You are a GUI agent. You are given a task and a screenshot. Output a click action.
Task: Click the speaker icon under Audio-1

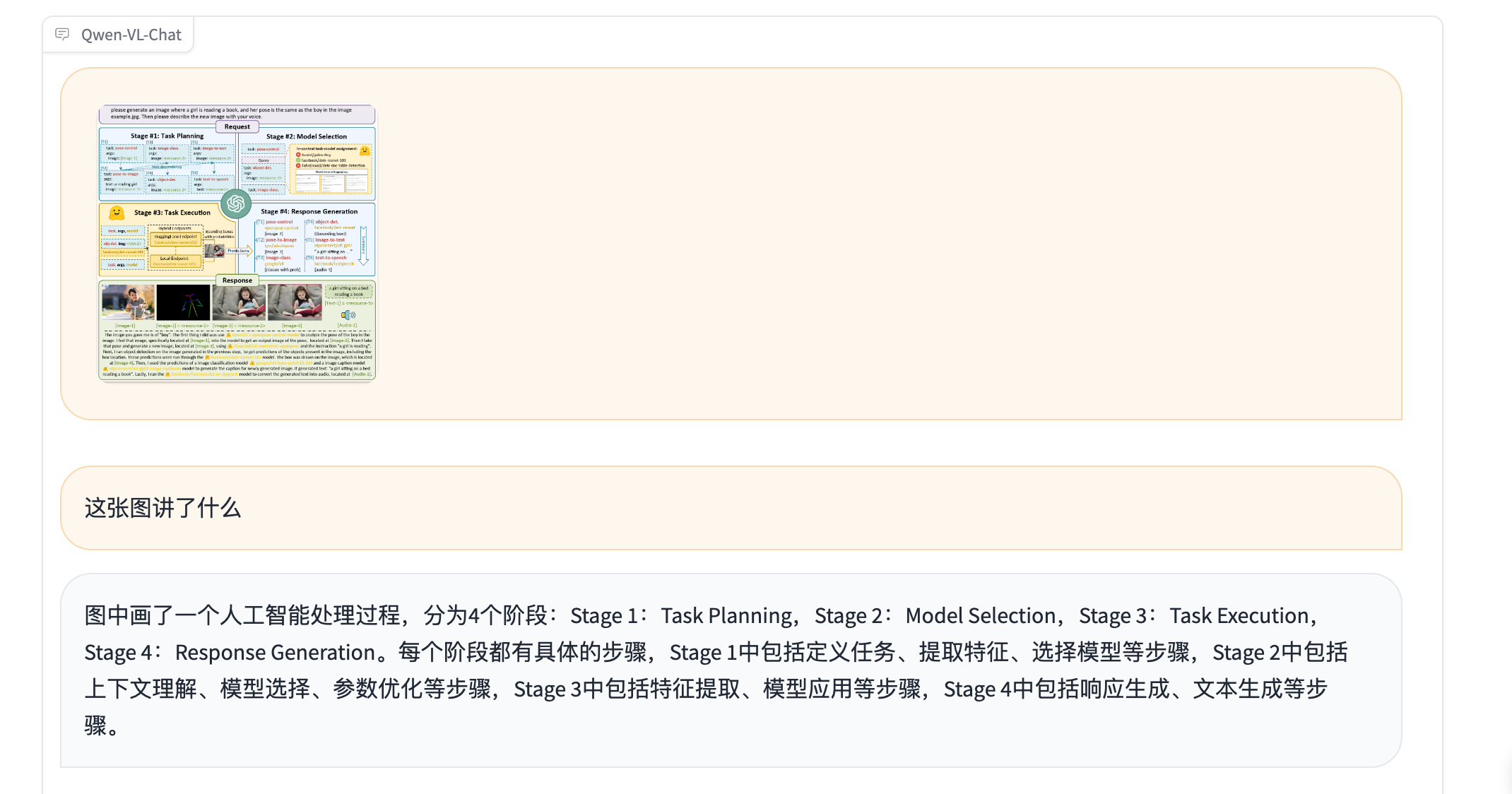click(x=347, y=315)
